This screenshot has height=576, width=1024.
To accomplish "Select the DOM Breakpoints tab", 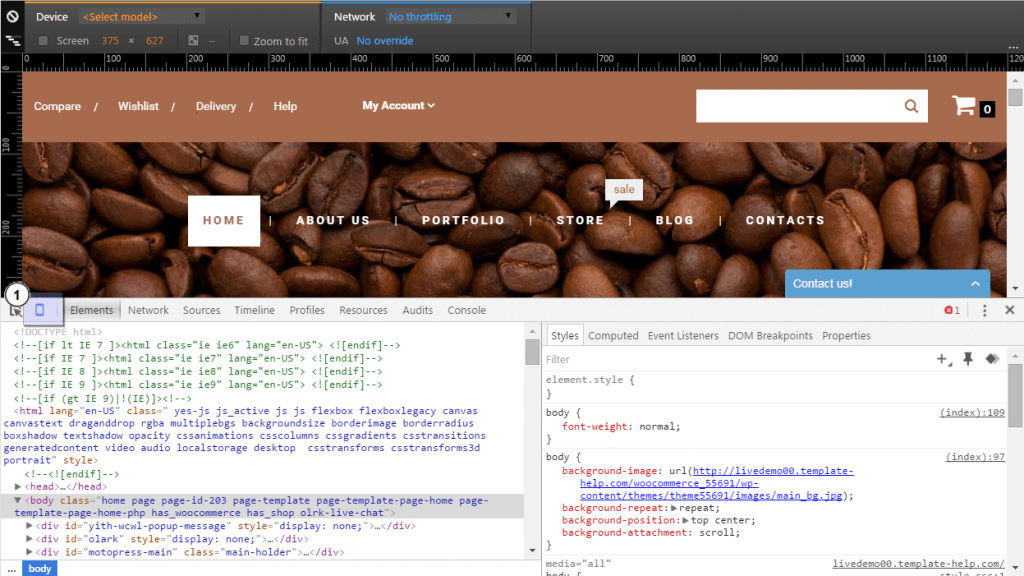I will click(x=770, y=335).
